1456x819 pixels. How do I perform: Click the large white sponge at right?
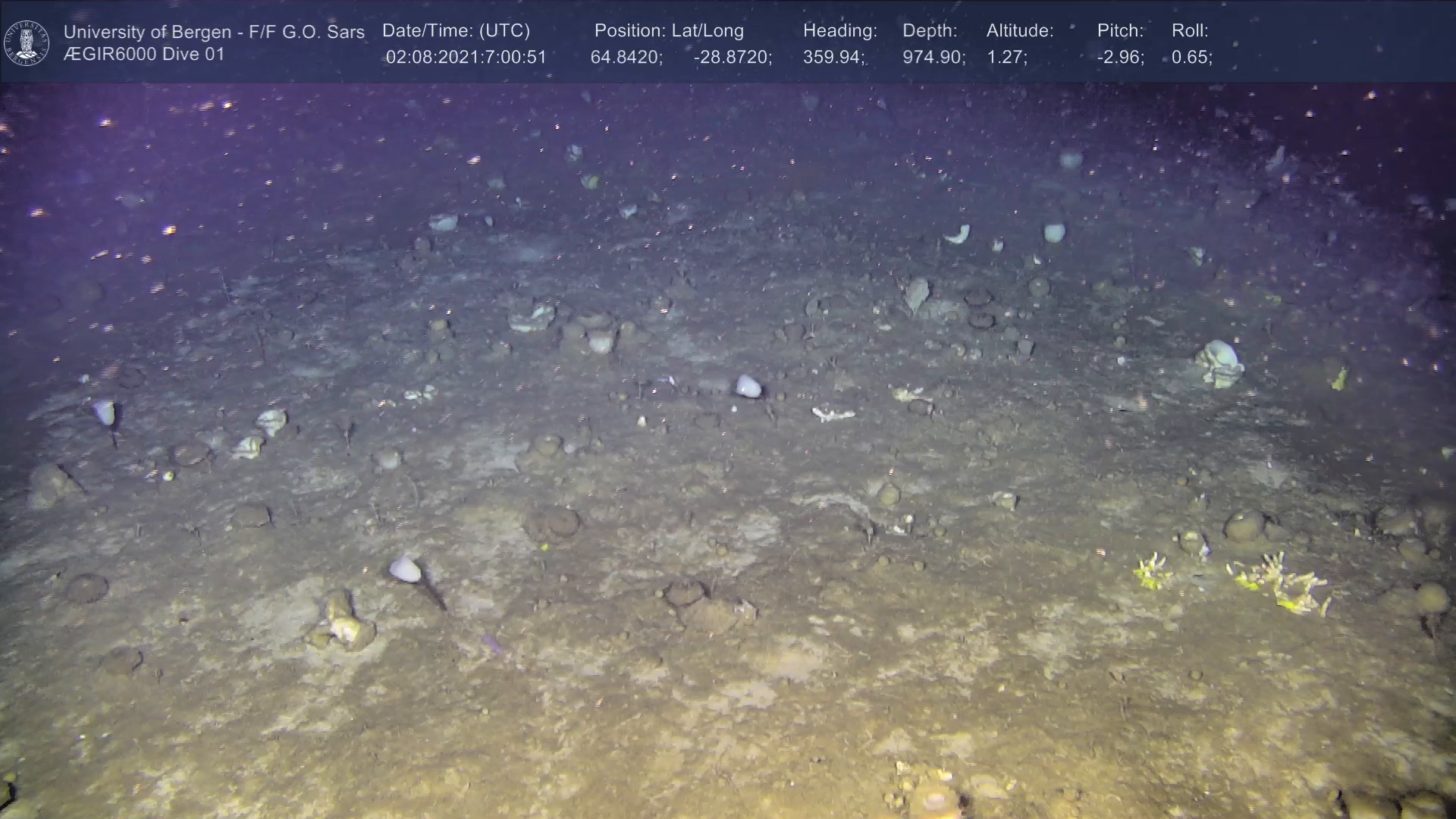point(1219,363)
